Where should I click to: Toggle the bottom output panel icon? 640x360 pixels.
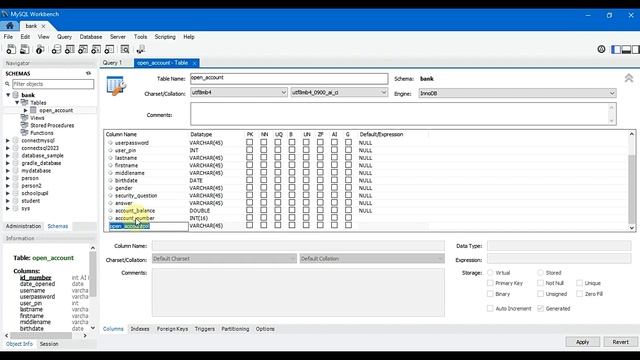[626, 49]
